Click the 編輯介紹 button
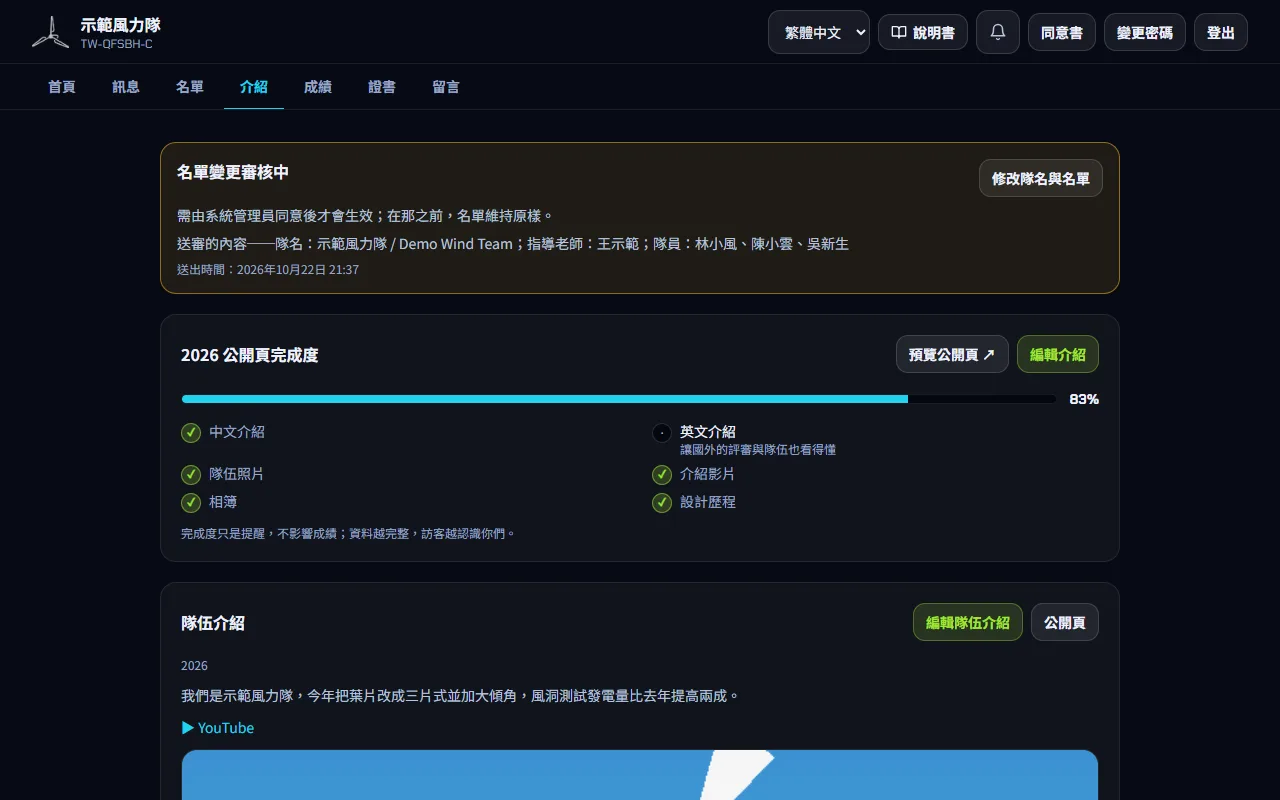This screenshot has height=800, width=1280. pos(1058,354)
